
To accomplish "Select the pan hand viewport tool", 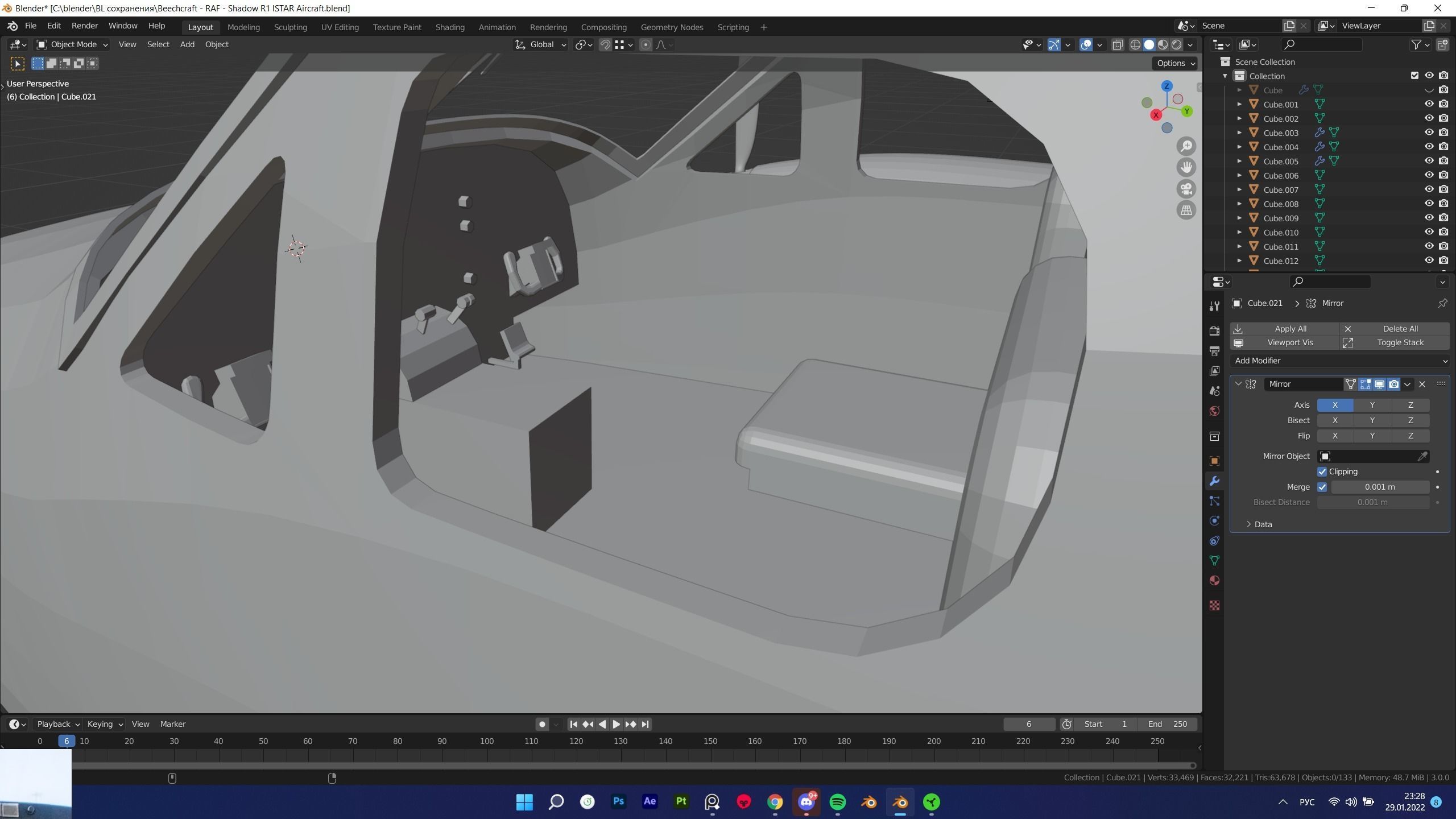I will (x=1186, y=167).
